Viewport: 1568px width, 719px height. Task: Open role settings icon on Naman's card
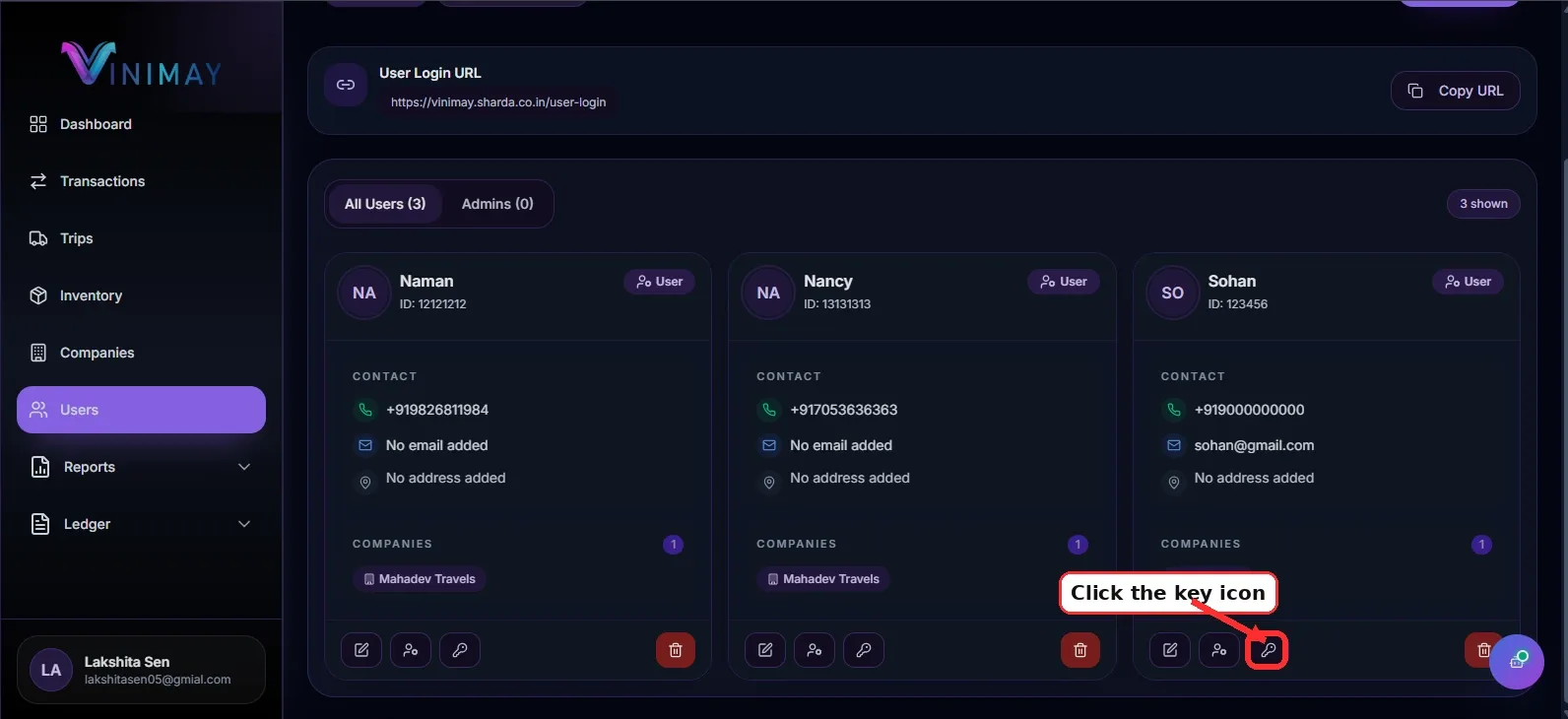[411, 650]
